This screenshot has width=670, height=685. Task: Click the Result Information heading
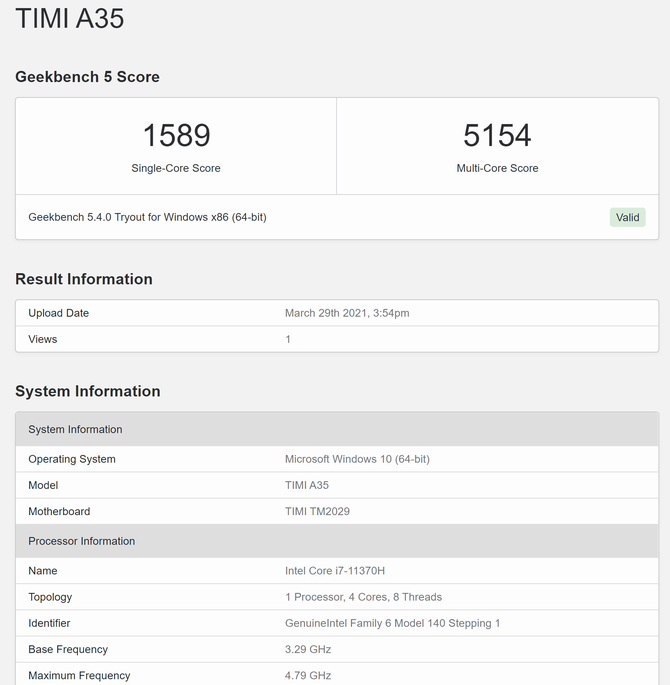pyautogui.click(x=84, y=279)
